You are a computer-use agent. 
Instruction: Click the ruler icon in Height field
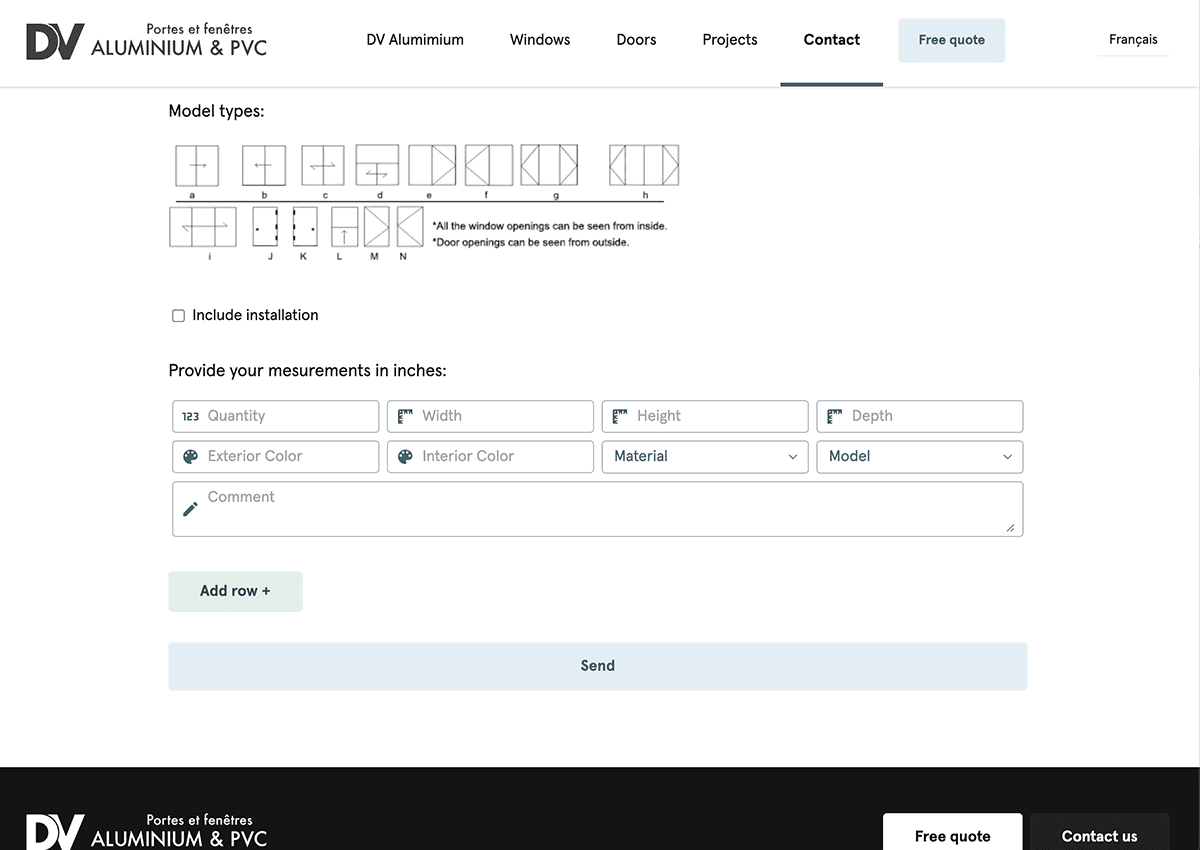pyautogui.click(x=620, y=416)
